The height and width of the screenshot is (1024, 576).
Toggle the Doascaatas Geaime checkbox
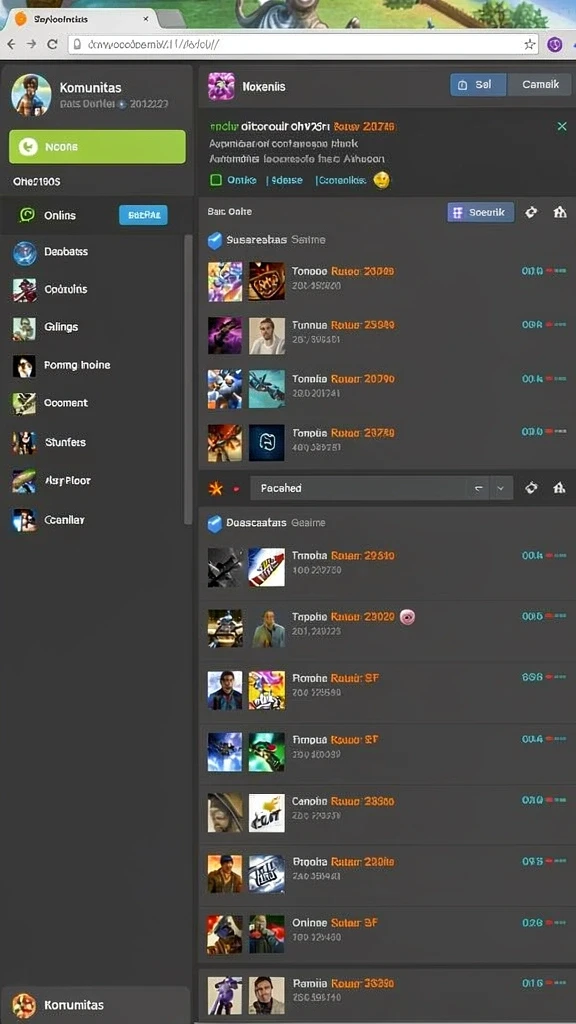click(215, 523)
